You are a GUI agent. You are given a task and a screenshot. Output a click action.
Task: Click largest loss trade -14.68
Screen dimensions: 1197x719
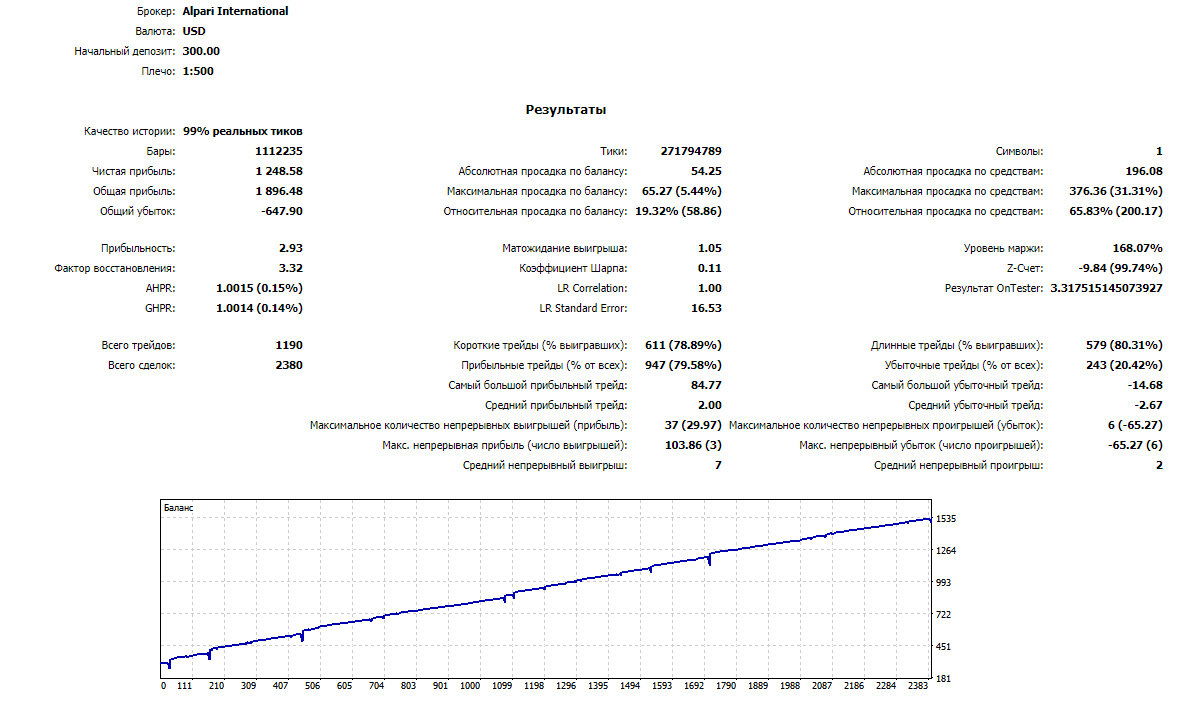[1145, 385]
